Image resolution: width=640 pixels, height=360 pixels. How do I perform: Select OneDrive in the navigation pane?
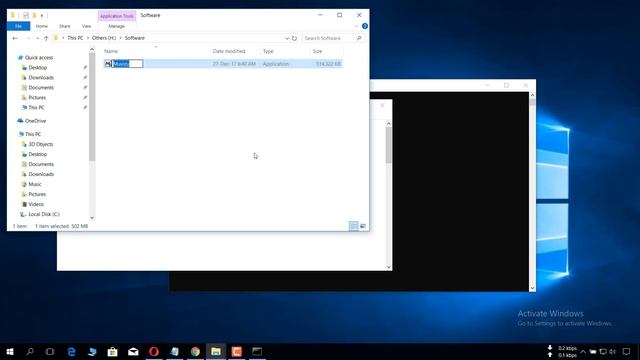(x=35, y=121)
